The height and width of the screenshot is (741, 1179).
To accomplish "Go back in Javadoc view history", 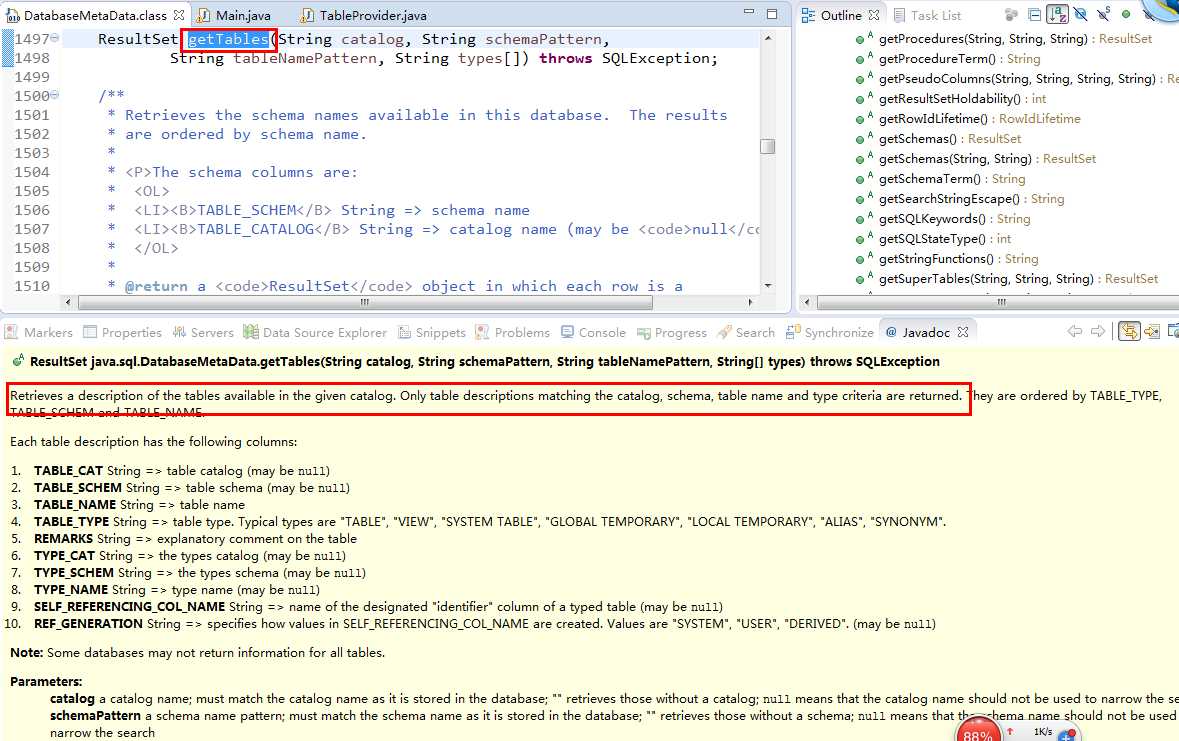I will pos(1075,331).
